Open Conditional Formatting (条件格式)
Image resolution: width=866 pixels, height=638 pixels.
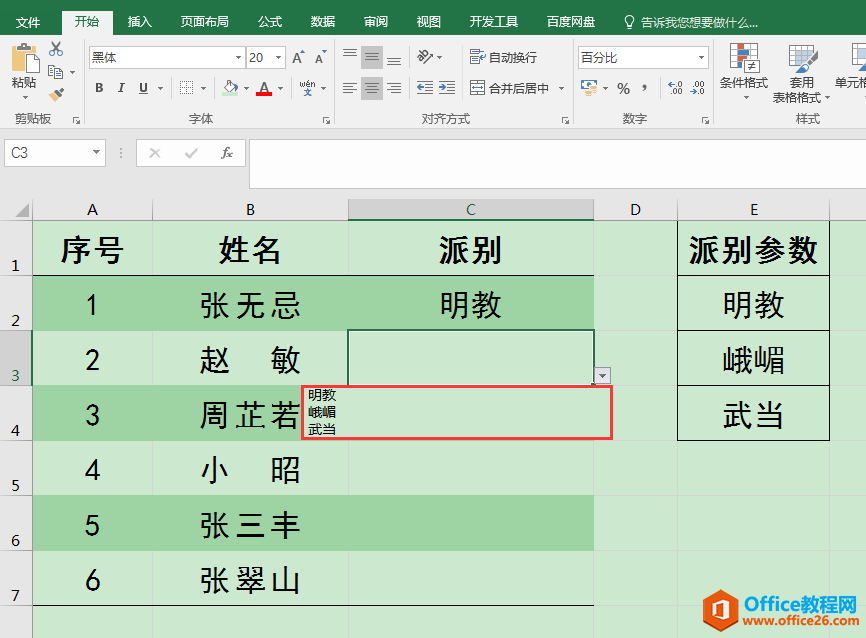[743, 71]
